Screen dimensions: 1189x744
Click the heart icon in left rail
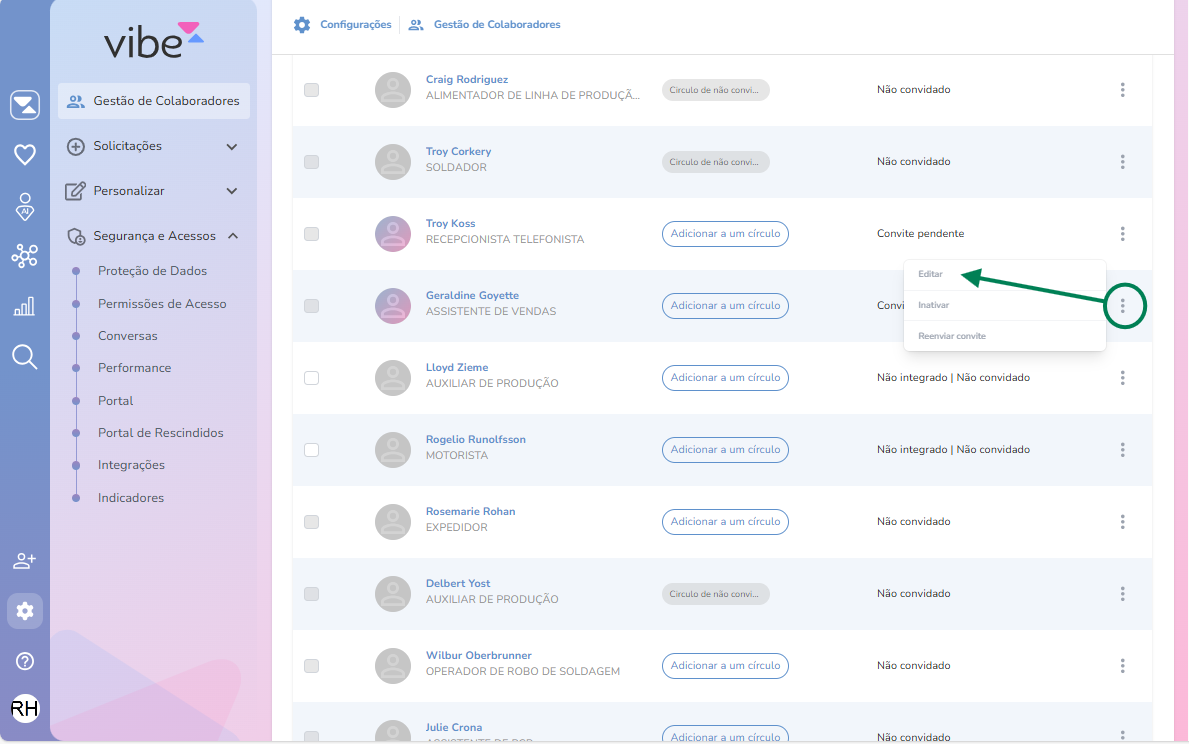coord(25,154)
